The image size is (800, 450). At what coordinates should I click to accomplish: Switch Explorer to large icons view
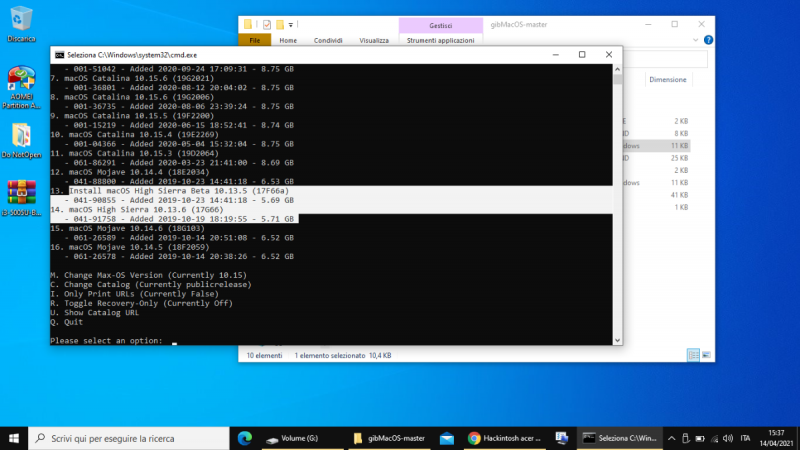706,355
